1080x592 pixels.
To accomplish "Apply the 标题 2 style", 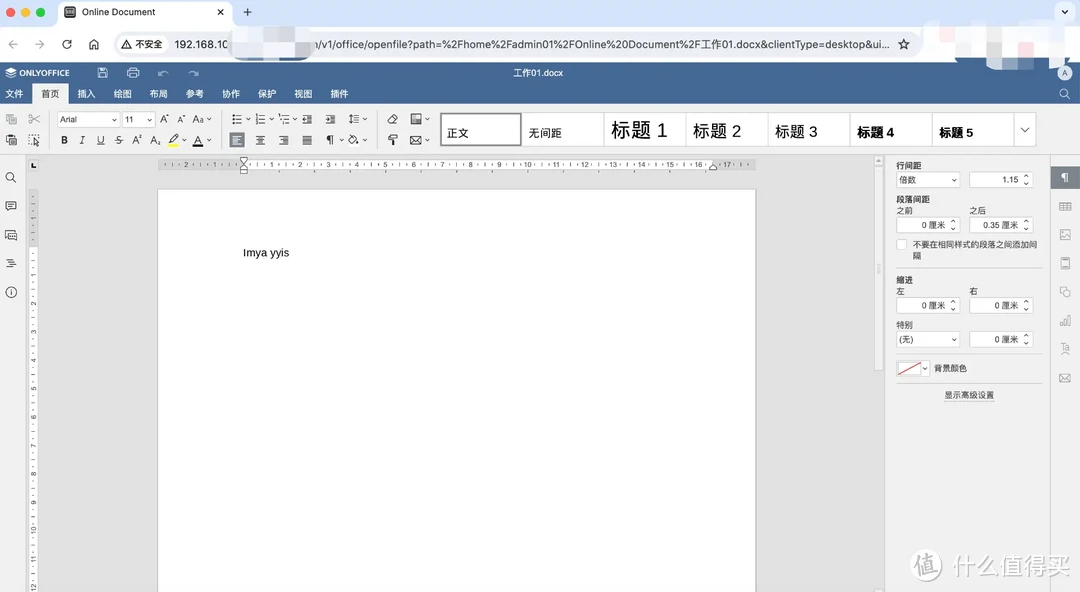I will [x=727, y=130].
